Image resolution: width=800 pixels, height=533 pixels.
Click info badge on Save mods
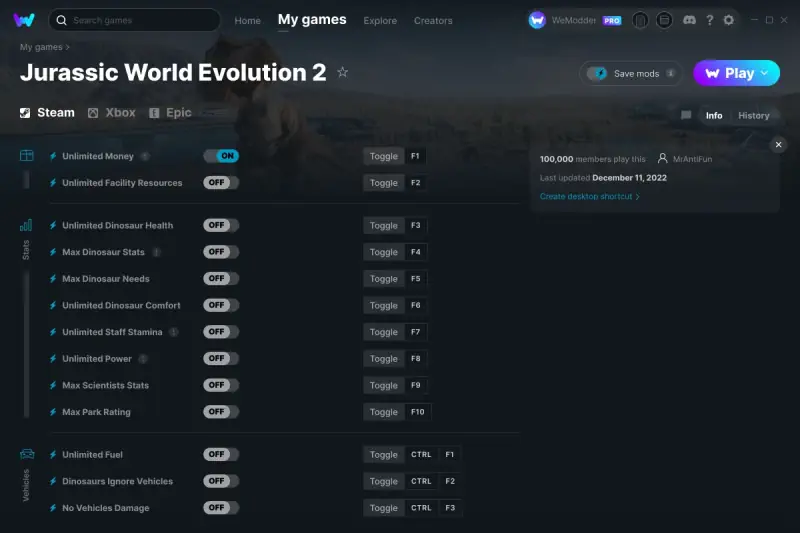tap(670, 73)
